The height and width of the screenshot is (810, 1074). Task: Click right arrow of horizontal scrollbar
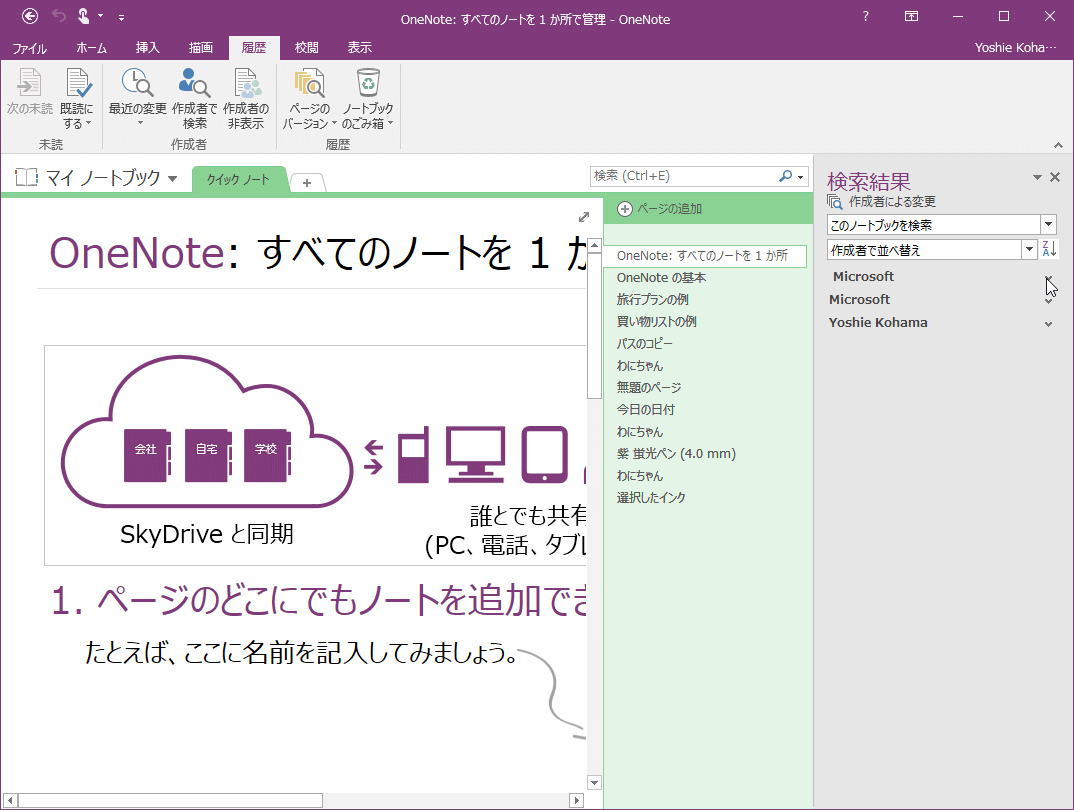[577, 800]
